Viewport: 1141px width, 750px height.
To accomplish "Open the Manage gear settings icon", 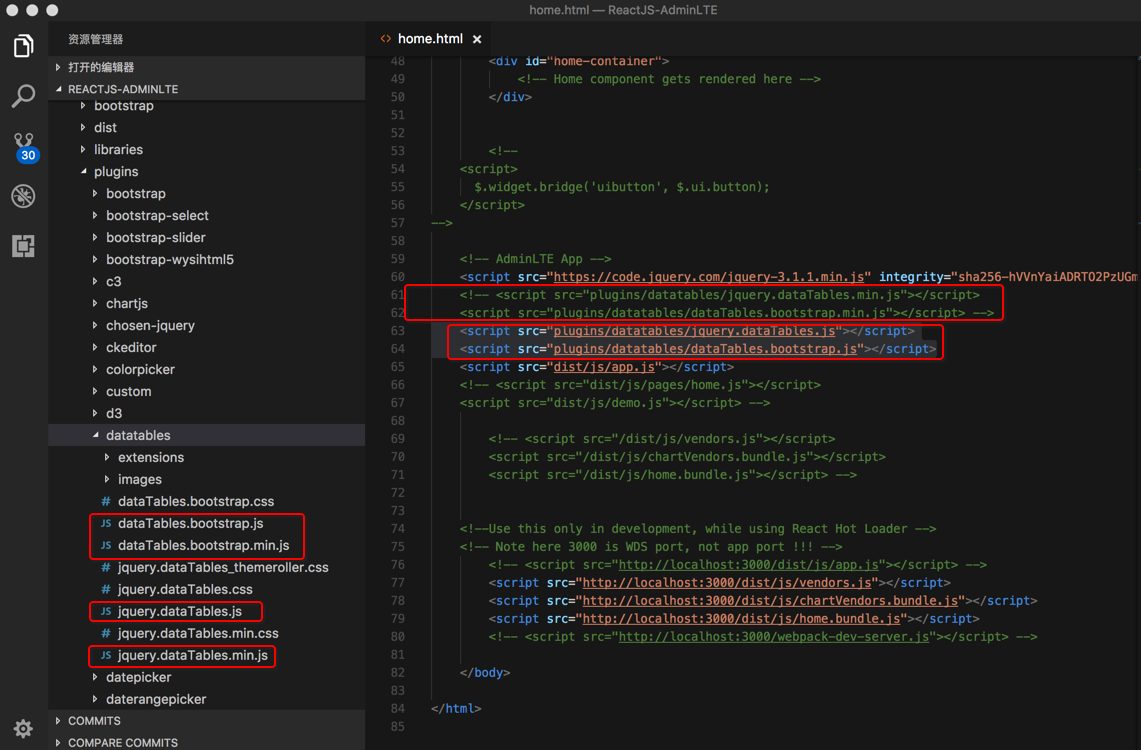I will click(x=23, y=727).
